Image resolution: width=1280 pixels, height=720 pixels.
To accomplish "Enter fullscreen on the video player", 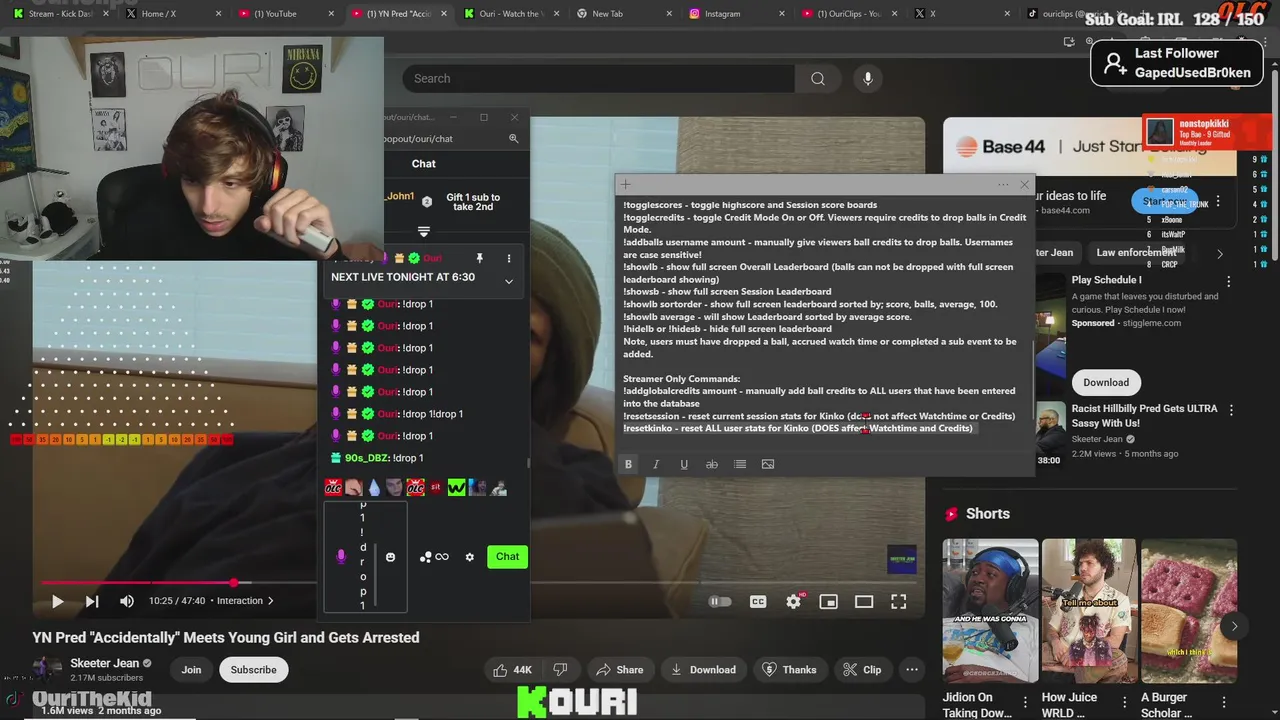I will click(899, 601).
